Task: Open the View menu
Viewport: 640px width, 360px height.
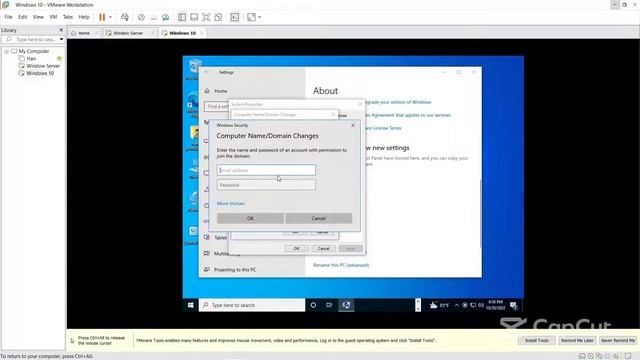Action: [38, 17]
